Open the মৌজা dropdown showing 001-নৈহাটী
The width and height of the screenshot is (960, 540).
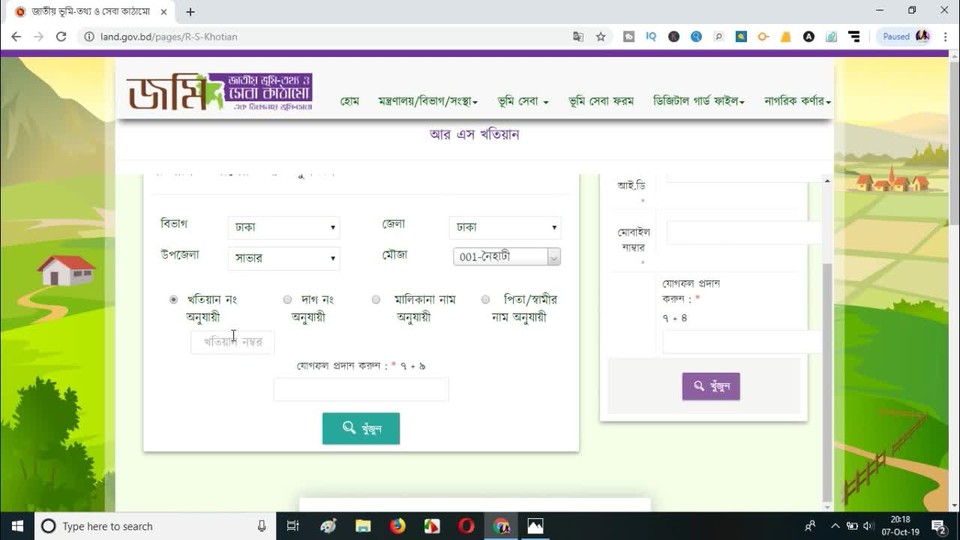click(507, 257)
